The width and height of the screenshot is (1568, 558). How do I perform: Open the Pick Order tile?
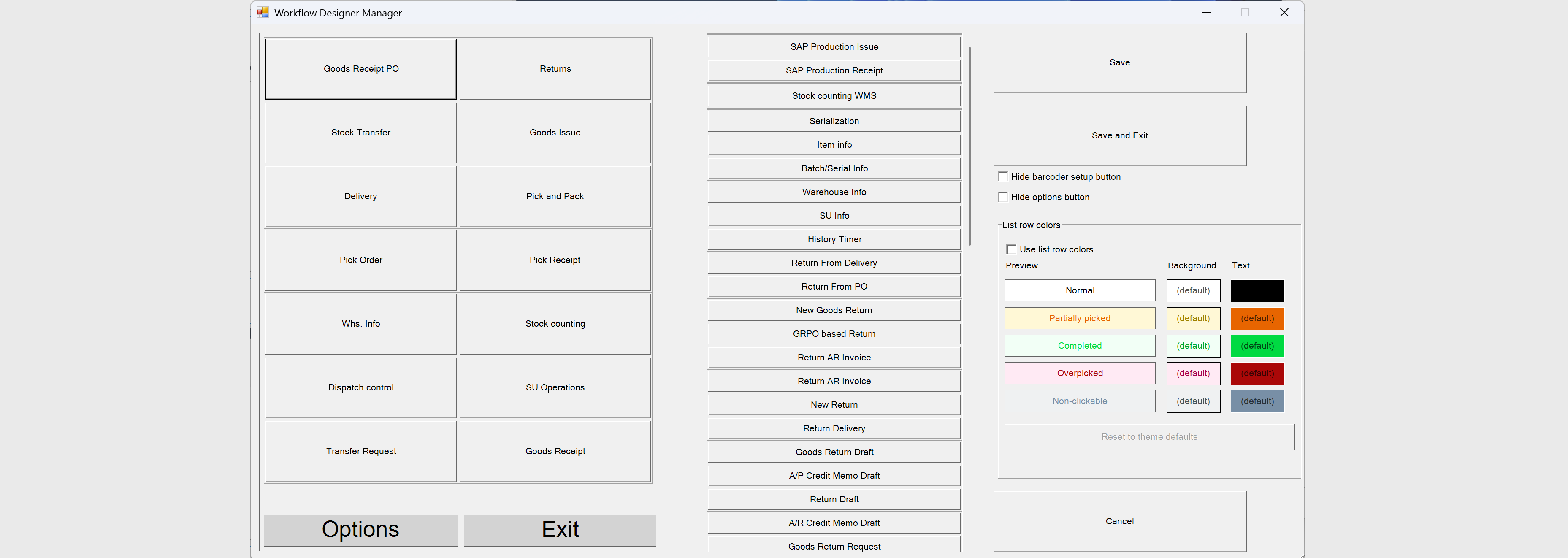point(361,260)
